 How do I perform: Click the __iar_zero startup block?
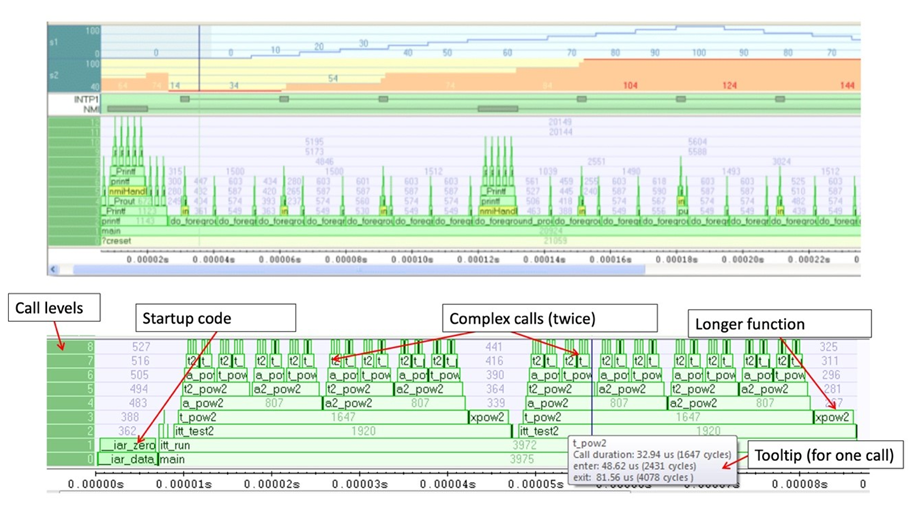(x=127, y=445)
